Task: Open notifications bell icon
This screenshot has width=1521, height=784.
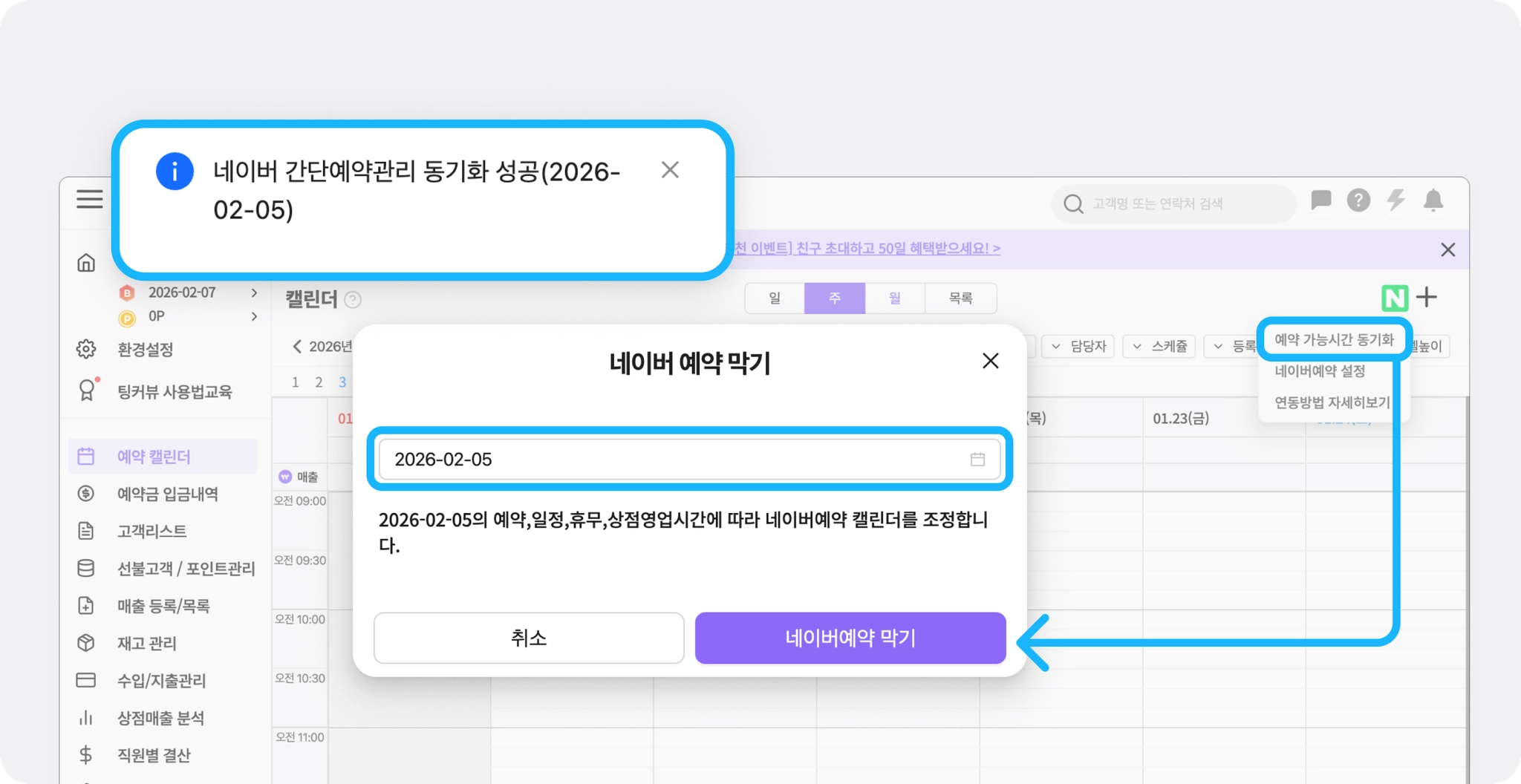Action: tap(1433, 200)
